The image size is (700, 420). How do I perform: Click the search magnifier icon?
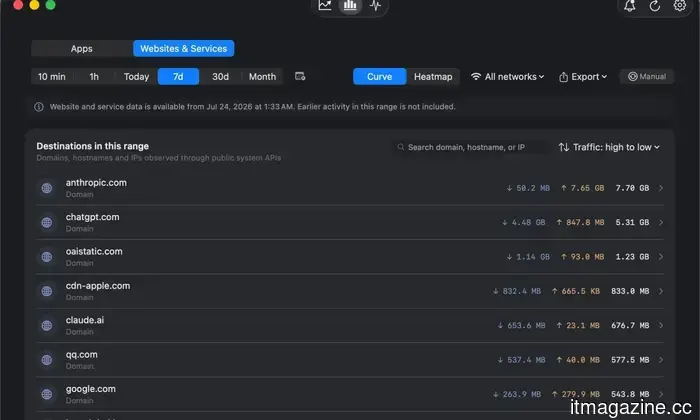(400, 147)
